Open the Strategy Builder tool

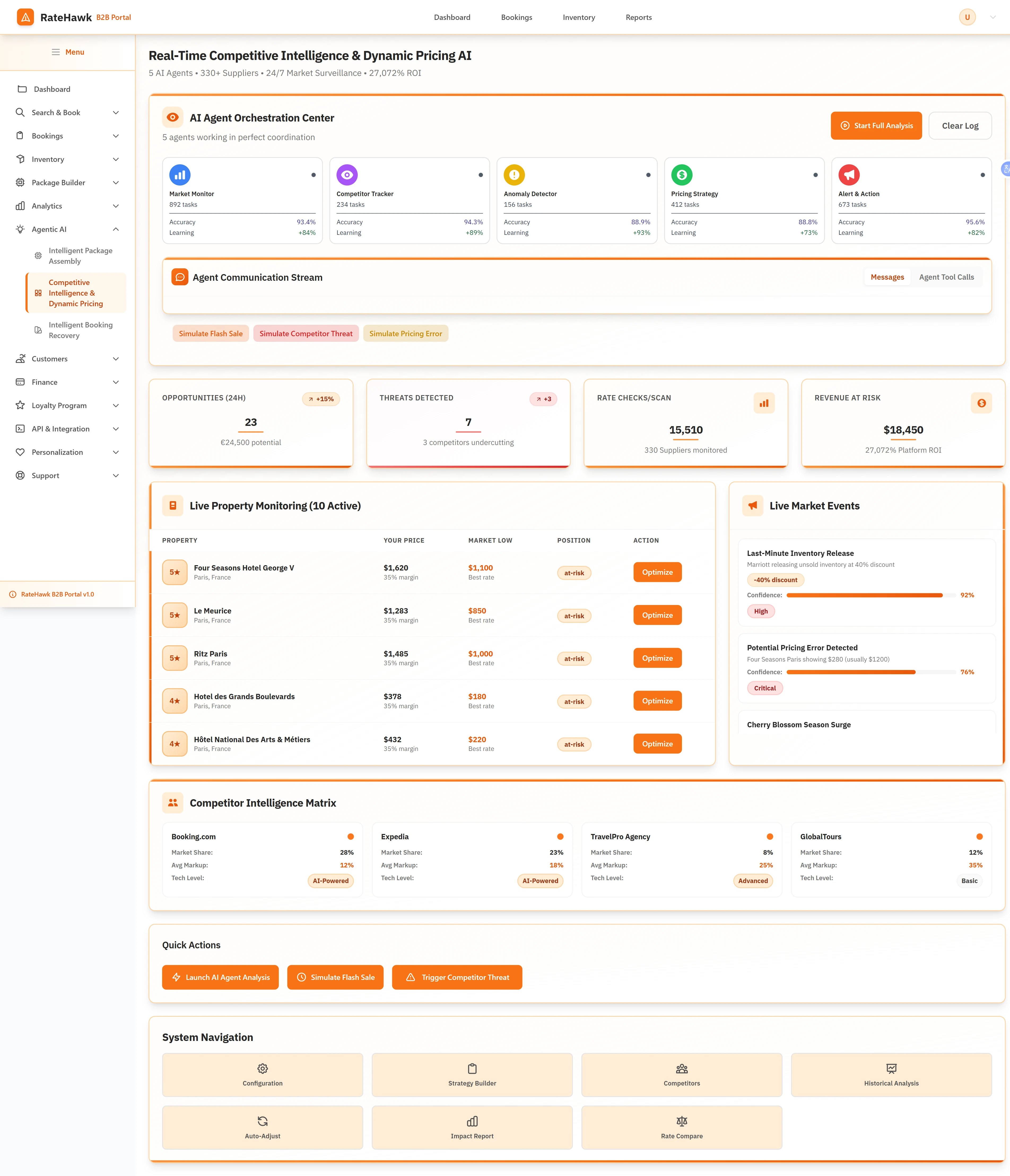tap(472, 1075)
